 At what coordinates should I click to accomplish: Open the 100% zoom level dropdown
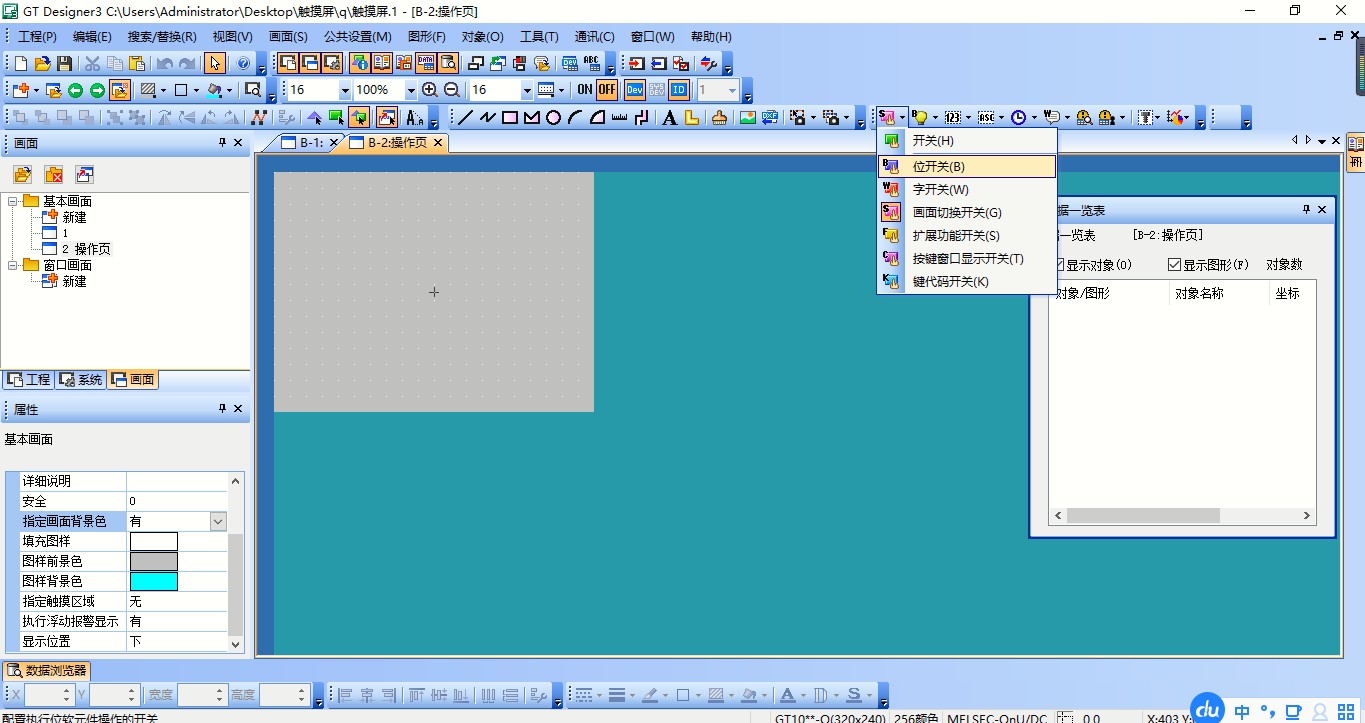coord(410,90)
